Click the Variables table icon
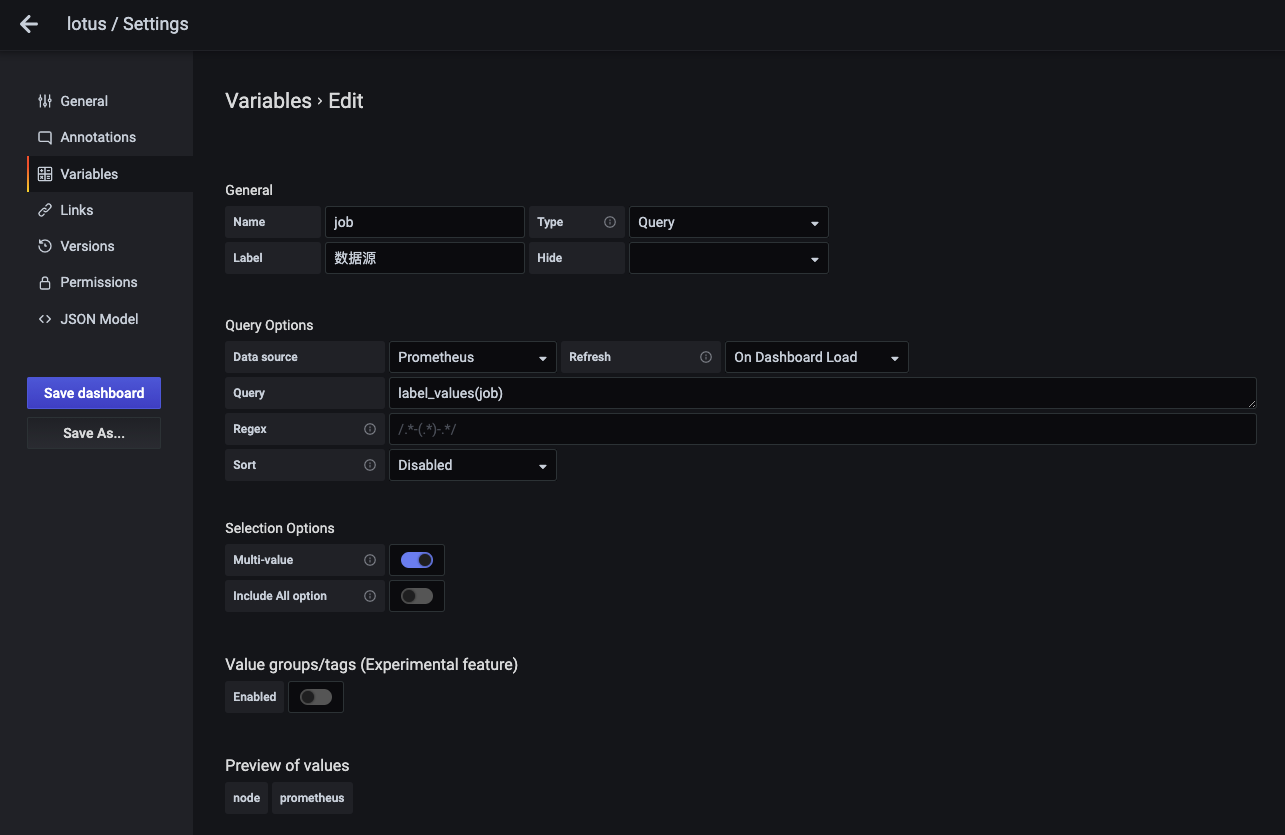This screenshot has width=1285, height=835. [x=44, y=174]
